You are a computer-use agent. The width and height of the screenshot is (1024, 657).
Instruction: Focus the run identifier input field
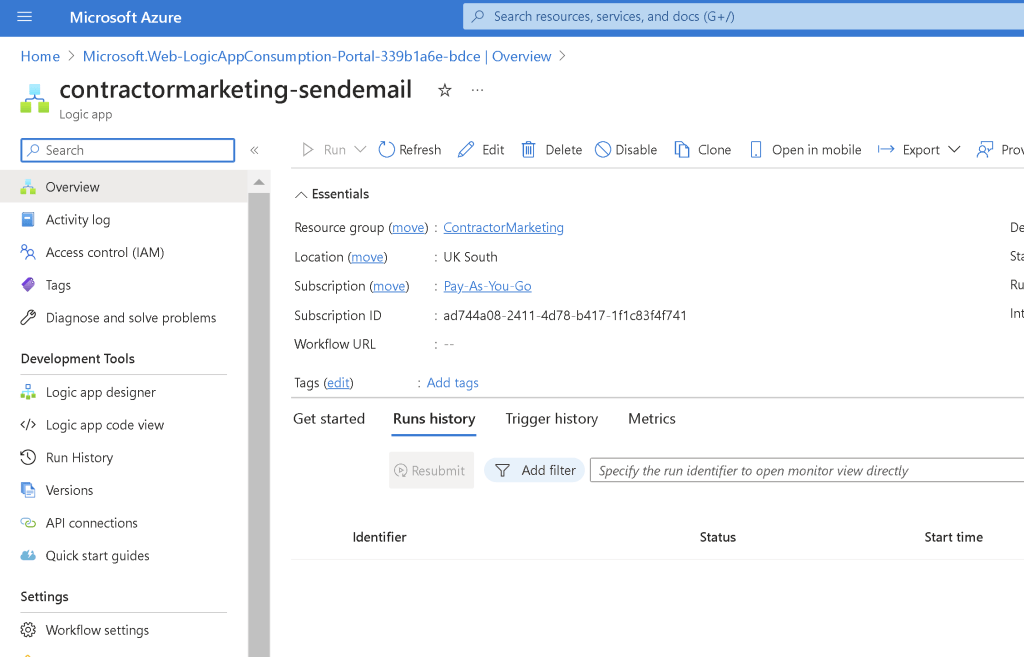(x=807, y=470)
